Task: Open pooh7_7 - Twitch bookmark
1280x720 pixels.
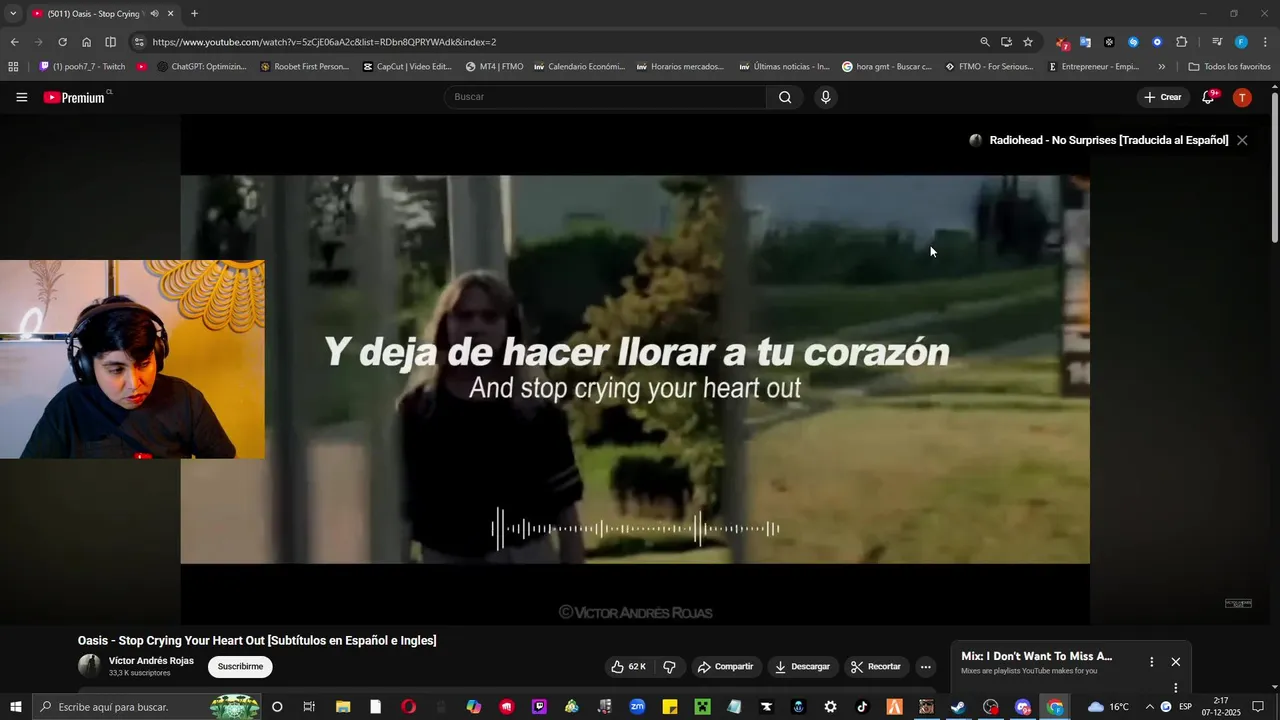Action: point(82,67)
